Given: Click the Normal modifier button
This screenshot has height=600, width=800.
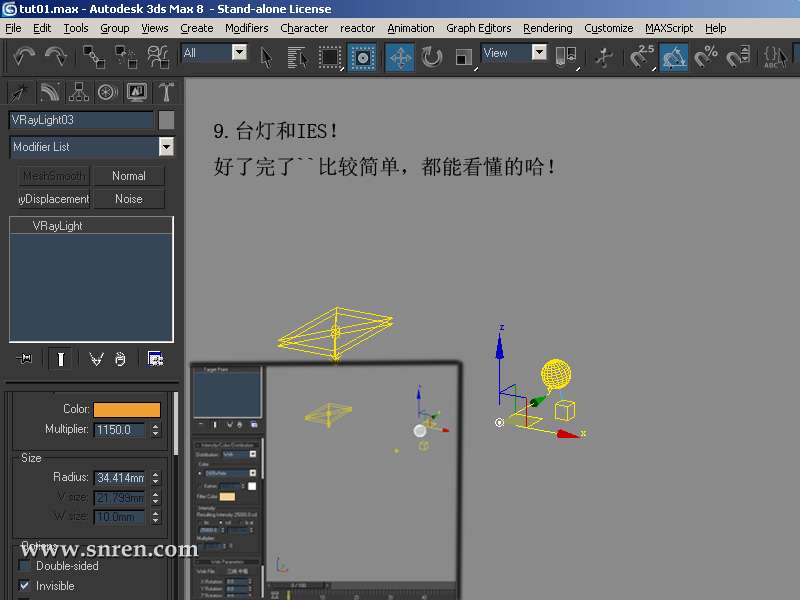Looking at the screenshot, I should point(129,176).
